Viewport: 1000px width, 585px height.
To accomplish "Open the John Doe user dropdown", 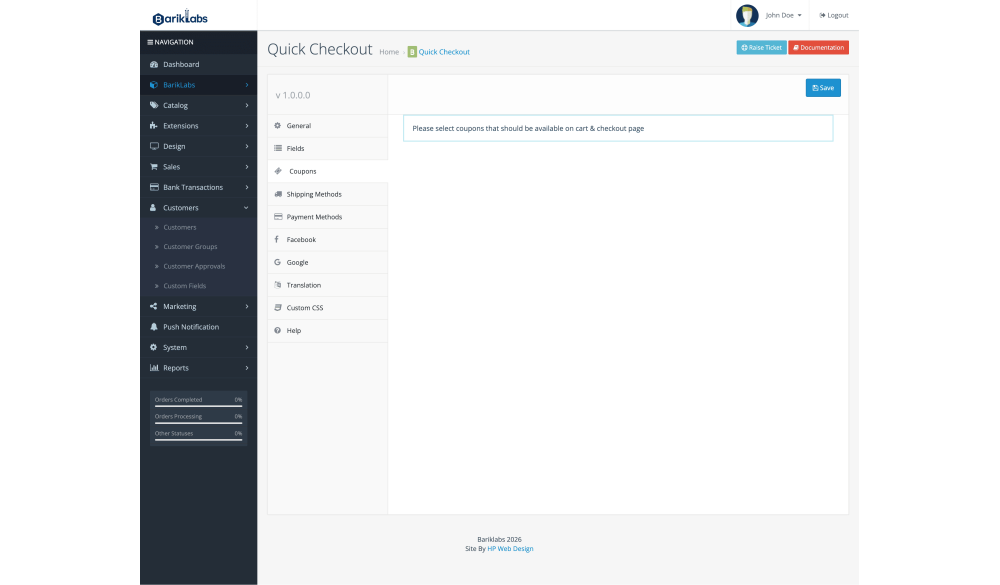I will coord(783,15).
